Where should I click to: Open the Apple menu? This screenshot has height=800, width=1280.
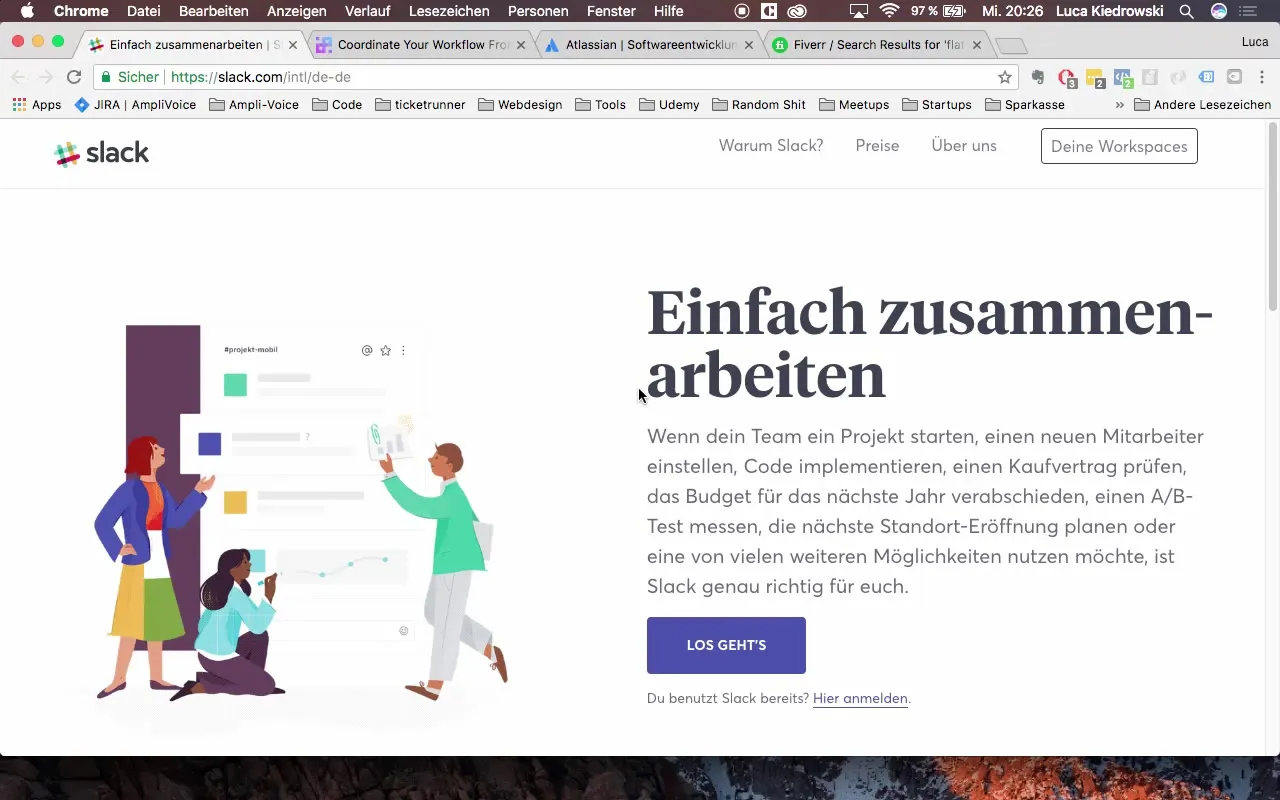(x=27, y=11)
